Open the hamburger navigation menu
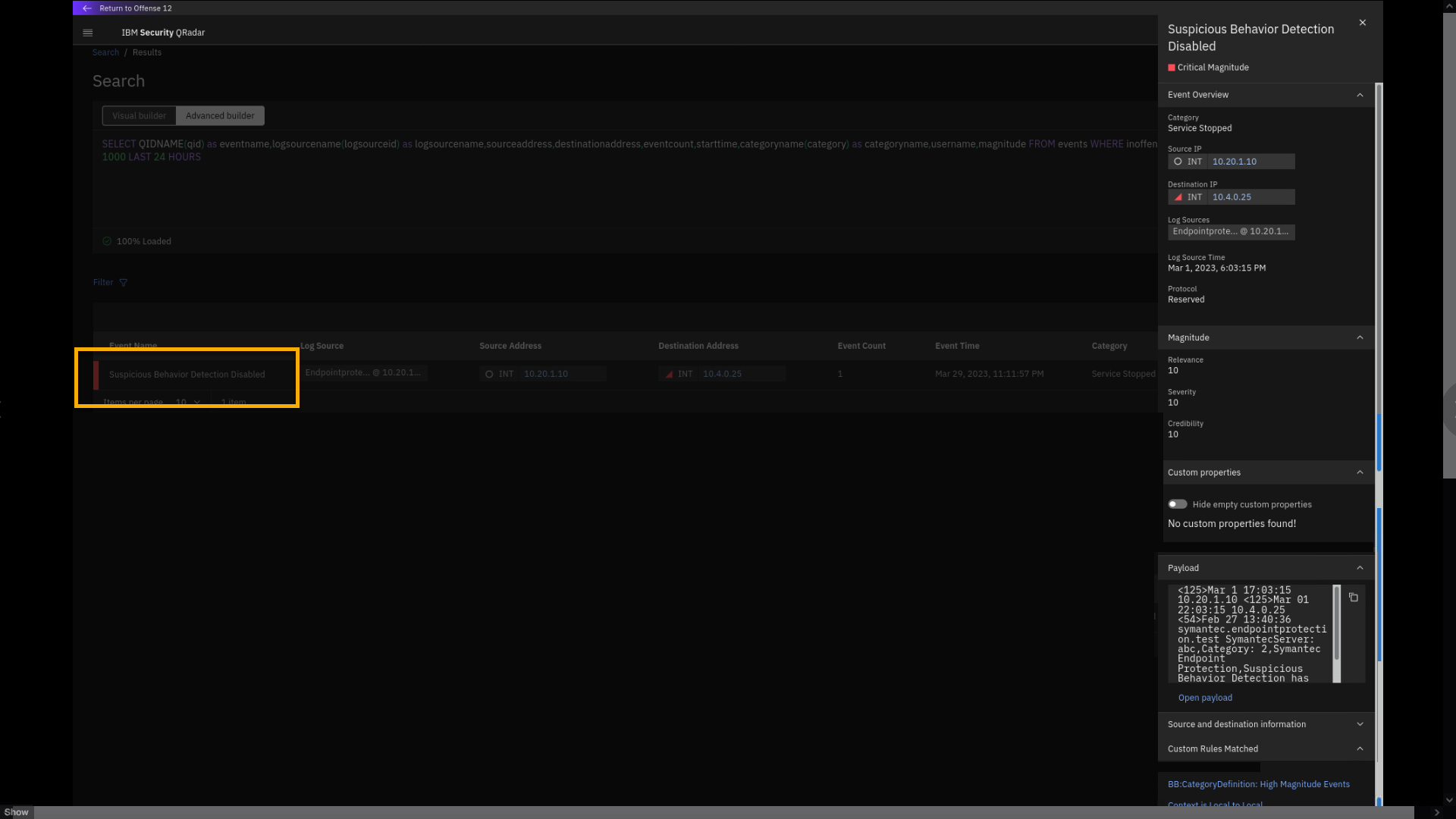1456x819 pixels. tap(87, 33)
